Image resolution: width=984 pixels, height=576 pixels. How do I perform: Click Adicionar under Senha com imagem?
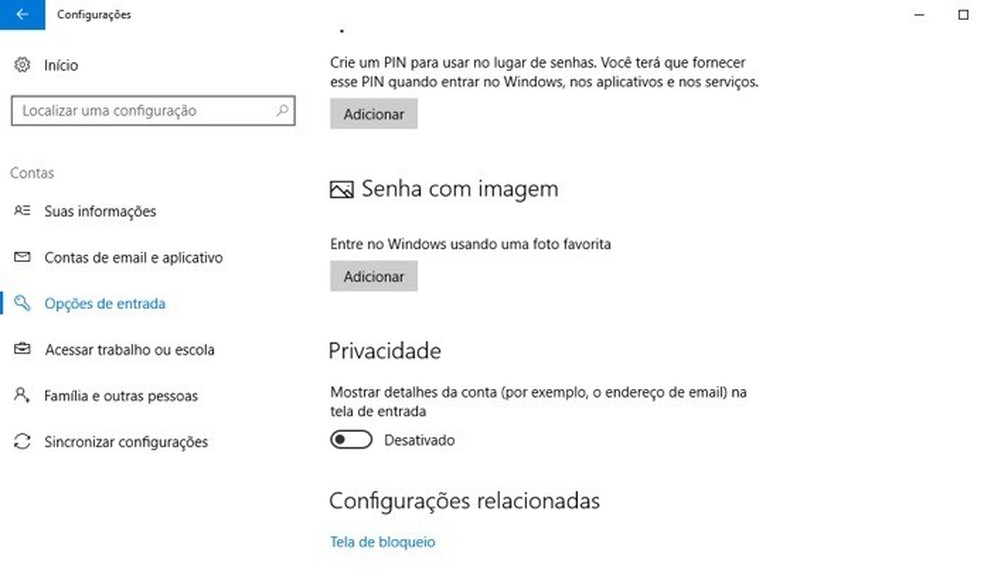(374, 276)
